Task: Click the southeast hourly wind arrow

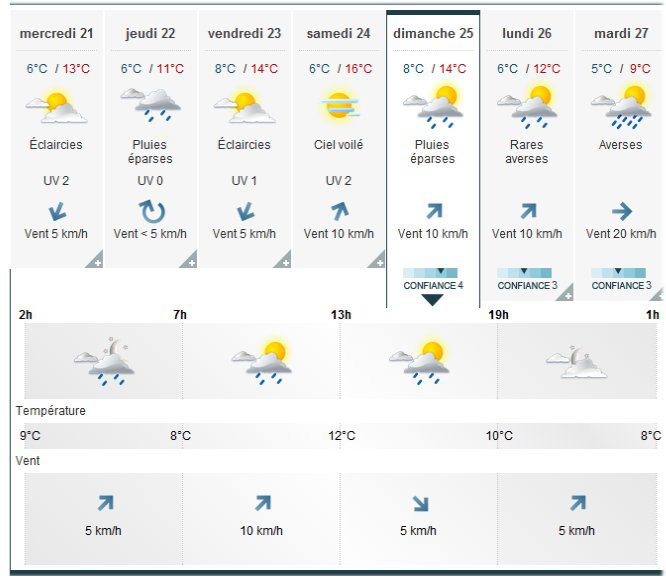Action: click(x=420, y=504)
